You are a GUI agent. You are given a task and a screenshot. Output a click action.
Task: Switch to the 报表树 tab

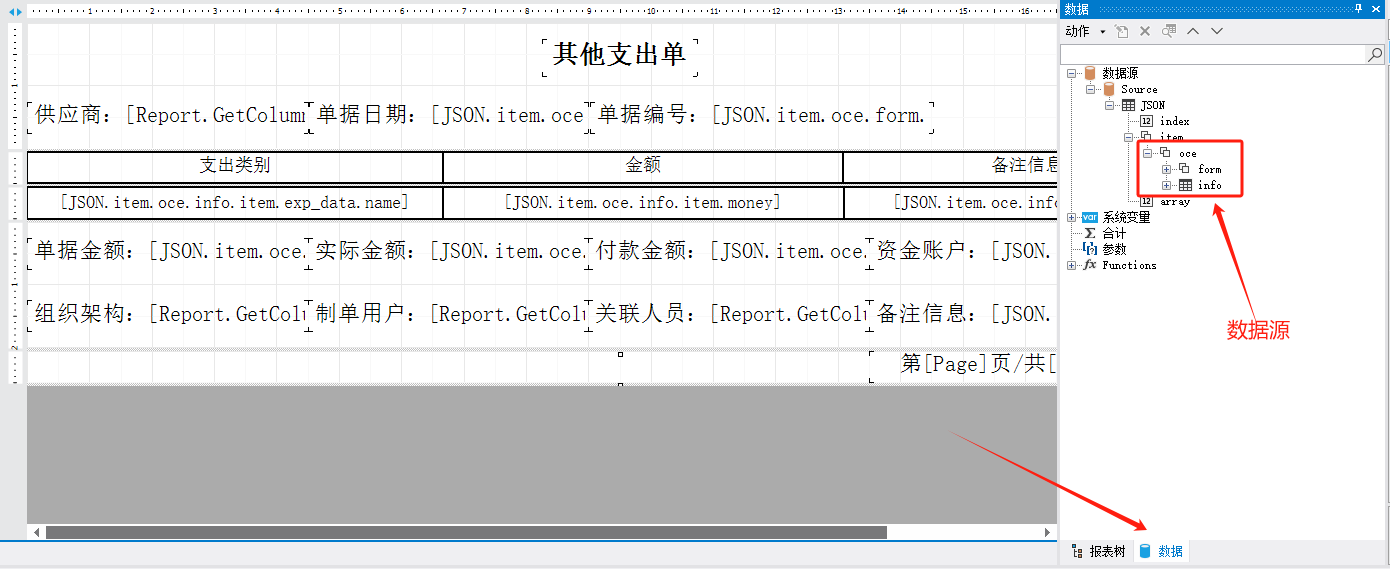pyautogui.click(x=1097, y=551)
